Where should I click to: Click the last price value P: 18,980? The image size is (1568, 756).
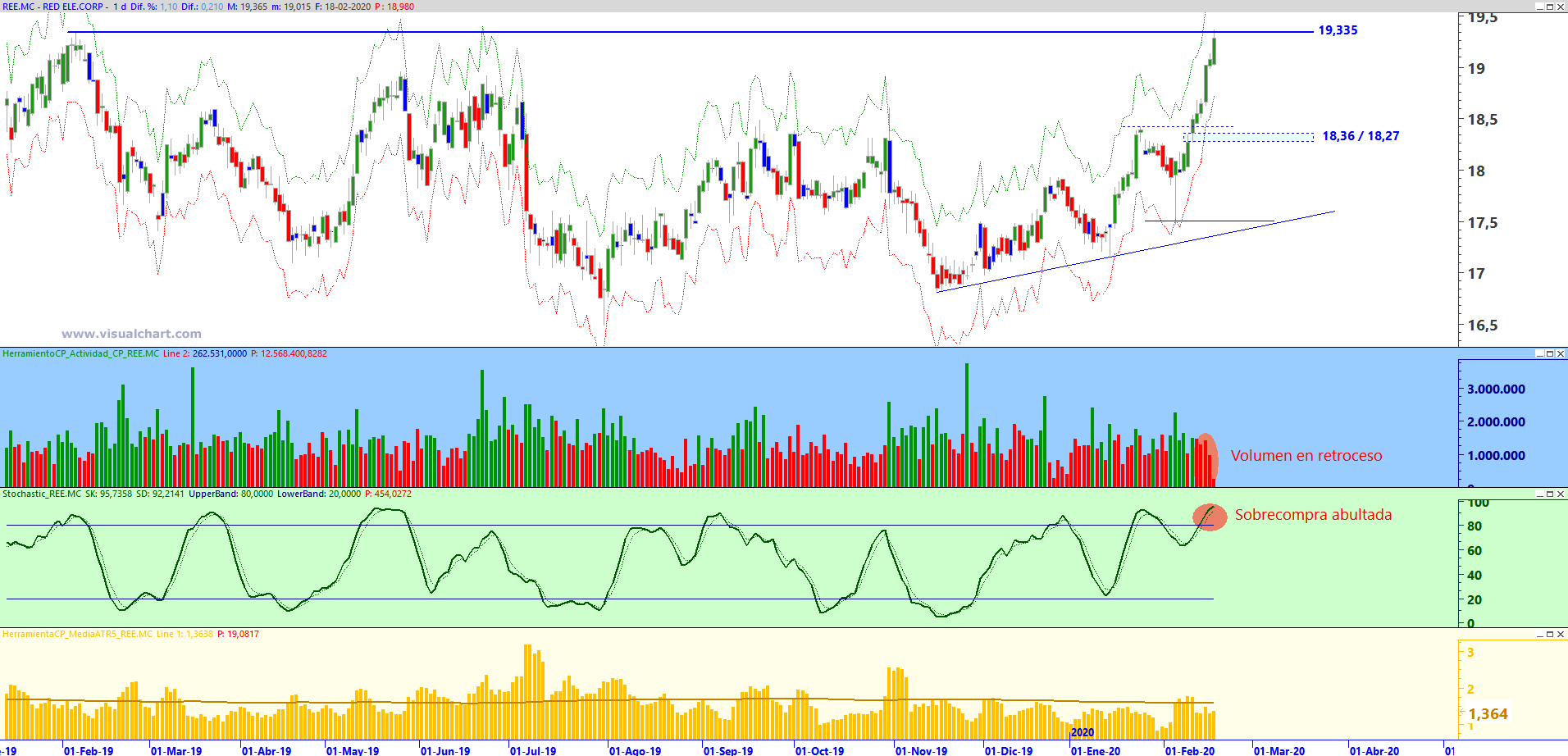pyautogui.click(x=394, y=7)
